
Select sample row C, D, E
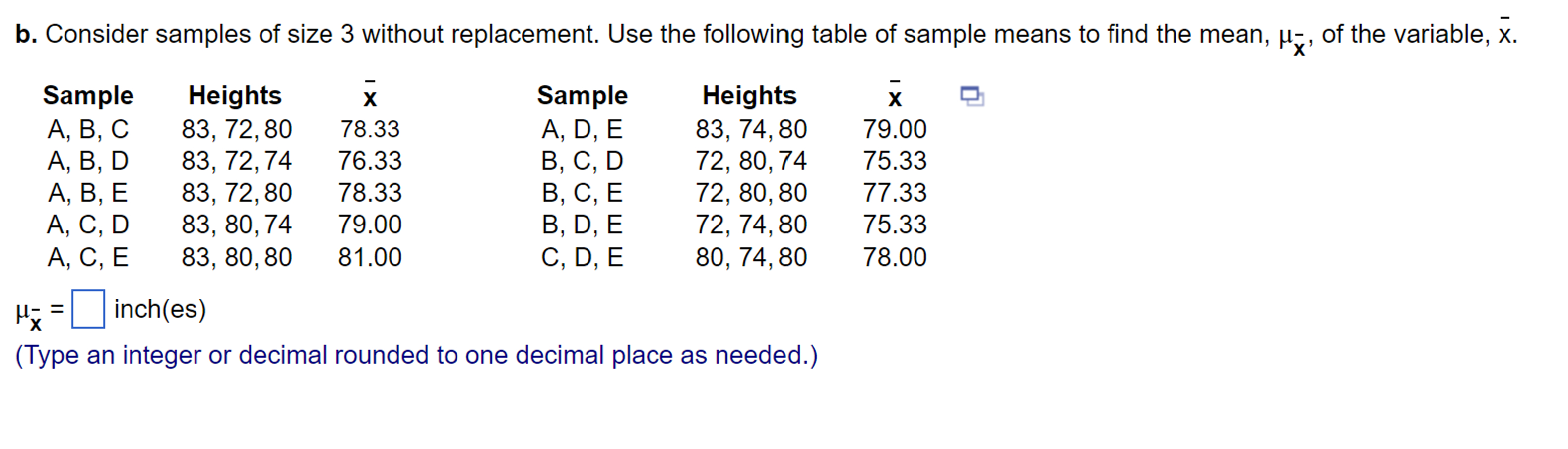[x=584, y=256]
